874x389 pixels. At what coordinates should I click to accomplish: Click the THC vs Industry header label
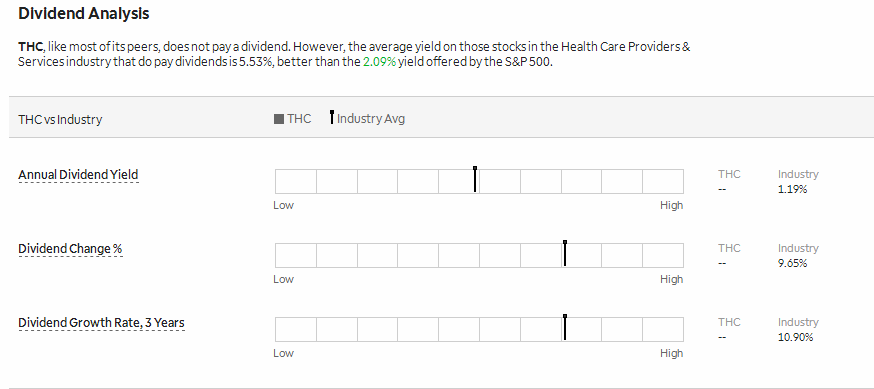click(x=60, y=119)
